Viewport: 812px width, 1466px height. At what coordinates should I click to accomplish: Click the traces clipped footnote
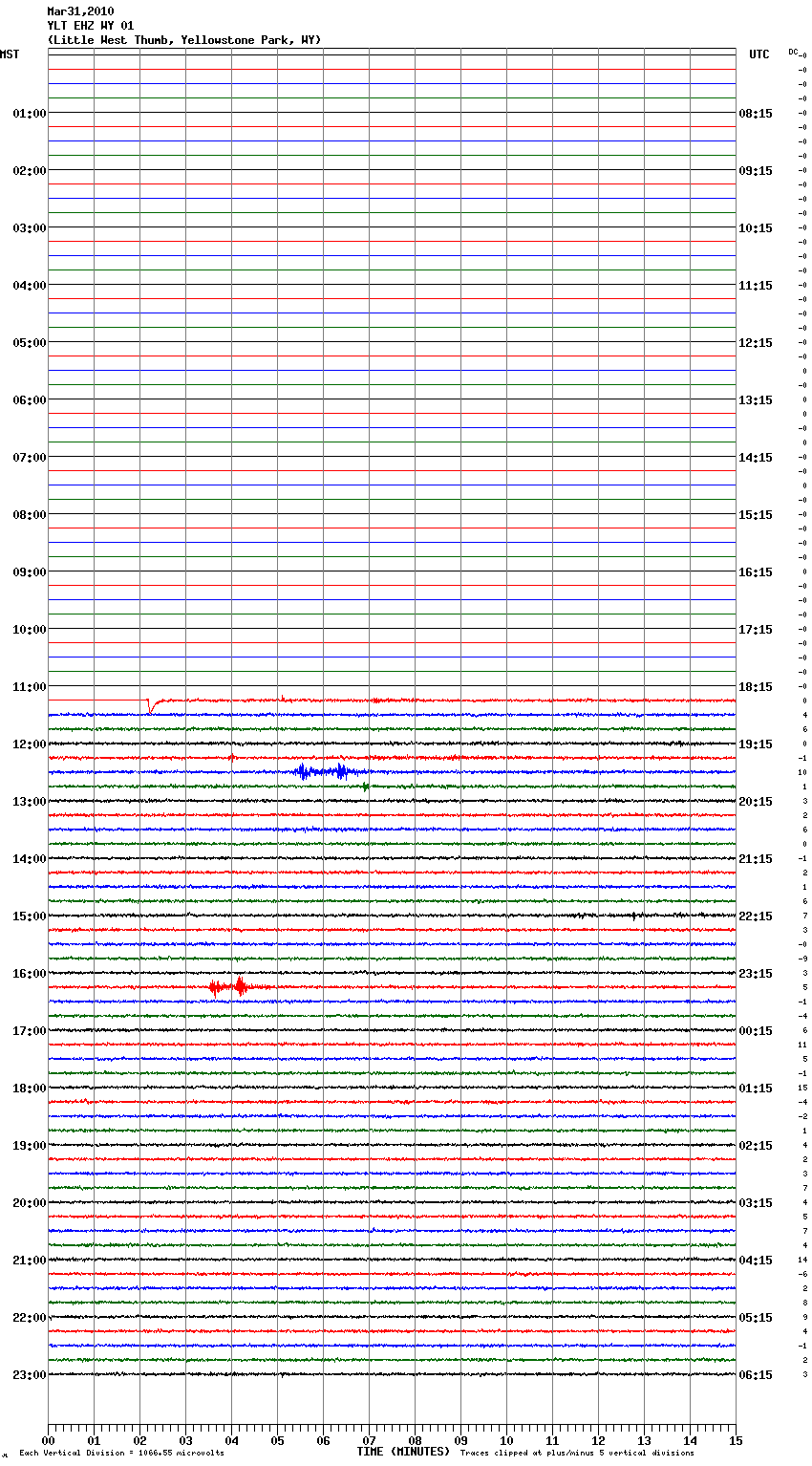[x=577, y=1454]
